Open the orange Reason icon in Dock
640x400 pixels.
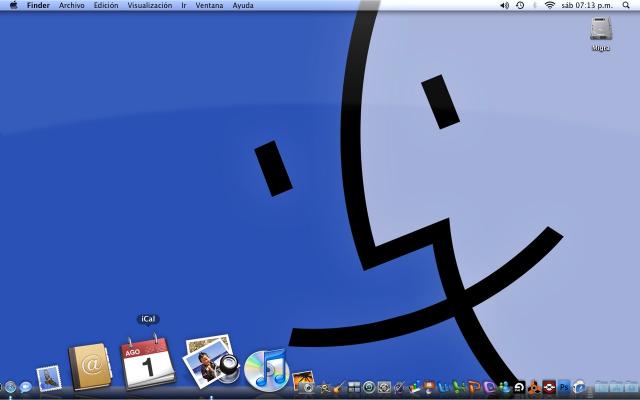point(534,388)
